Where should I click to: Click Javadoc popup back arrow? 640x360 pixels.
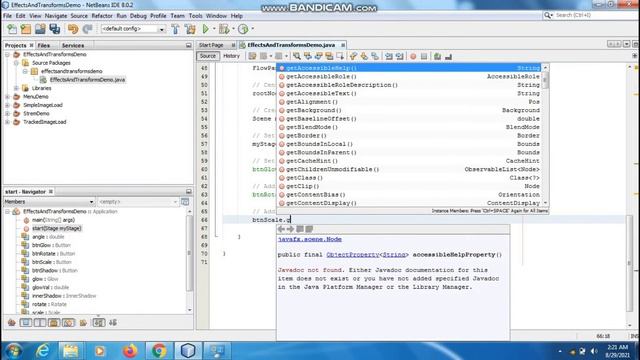[281, 229]
